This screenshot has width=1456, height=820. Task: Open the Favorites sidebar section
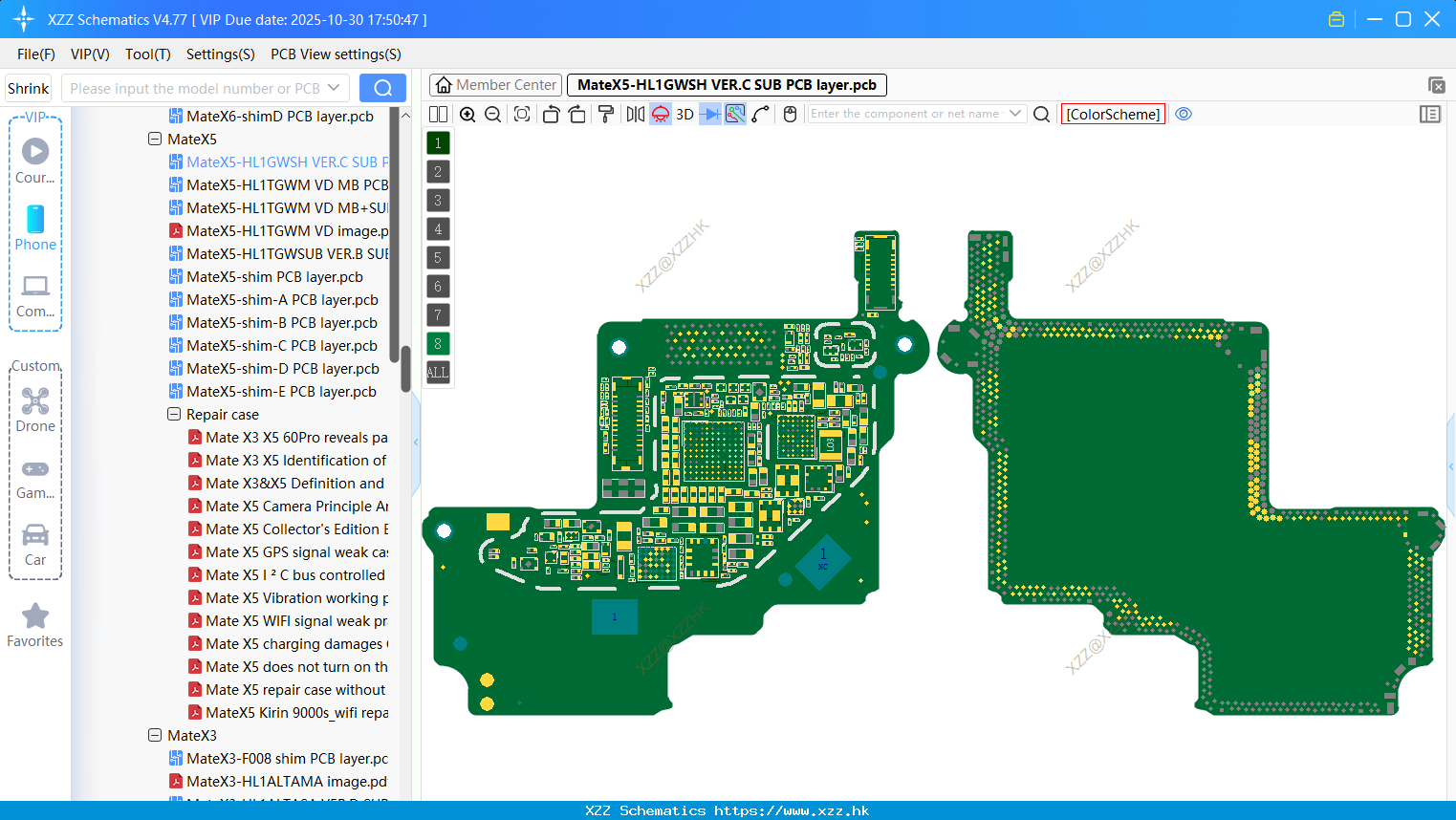coord(35,626)
